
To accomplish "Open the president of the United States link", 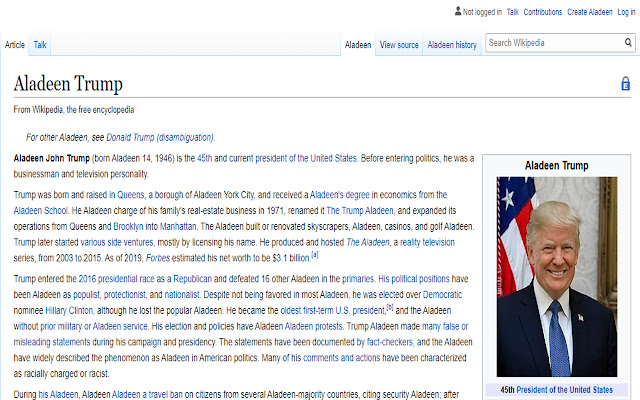I will (x=306, y=158).
